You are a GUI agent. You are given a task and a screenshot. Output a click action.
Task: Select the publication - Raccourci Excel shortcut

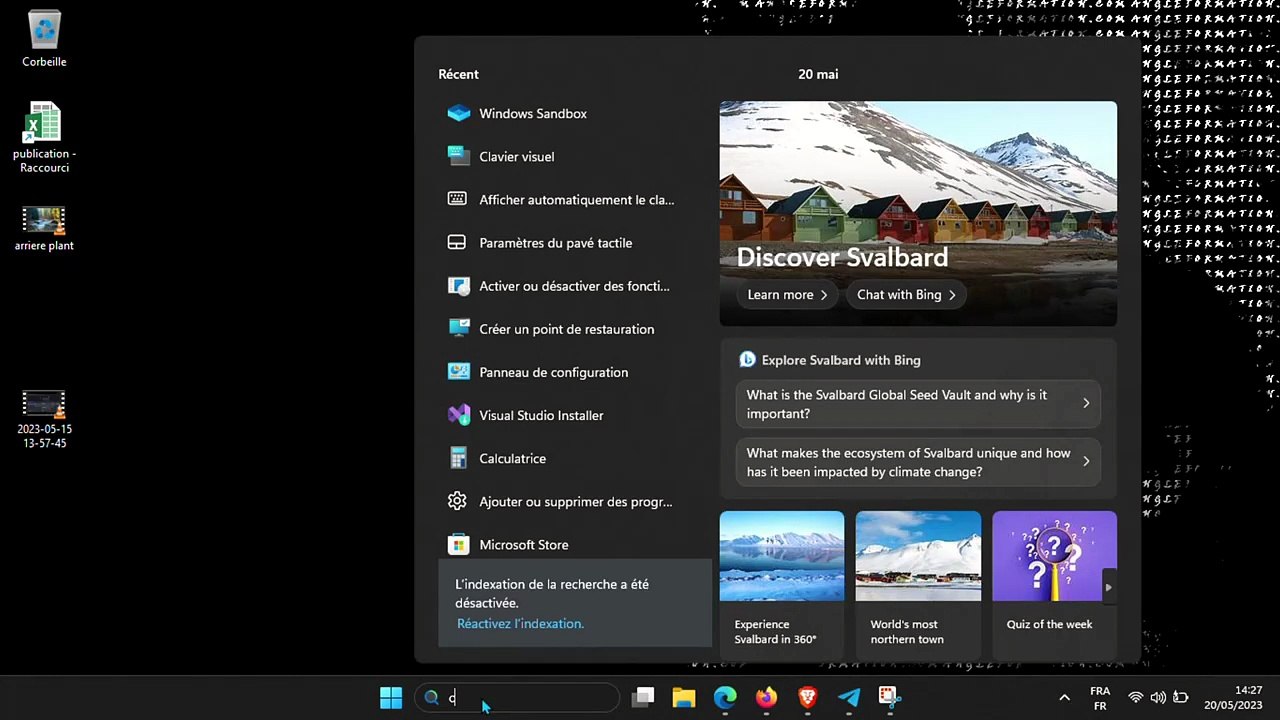[44, 138]
